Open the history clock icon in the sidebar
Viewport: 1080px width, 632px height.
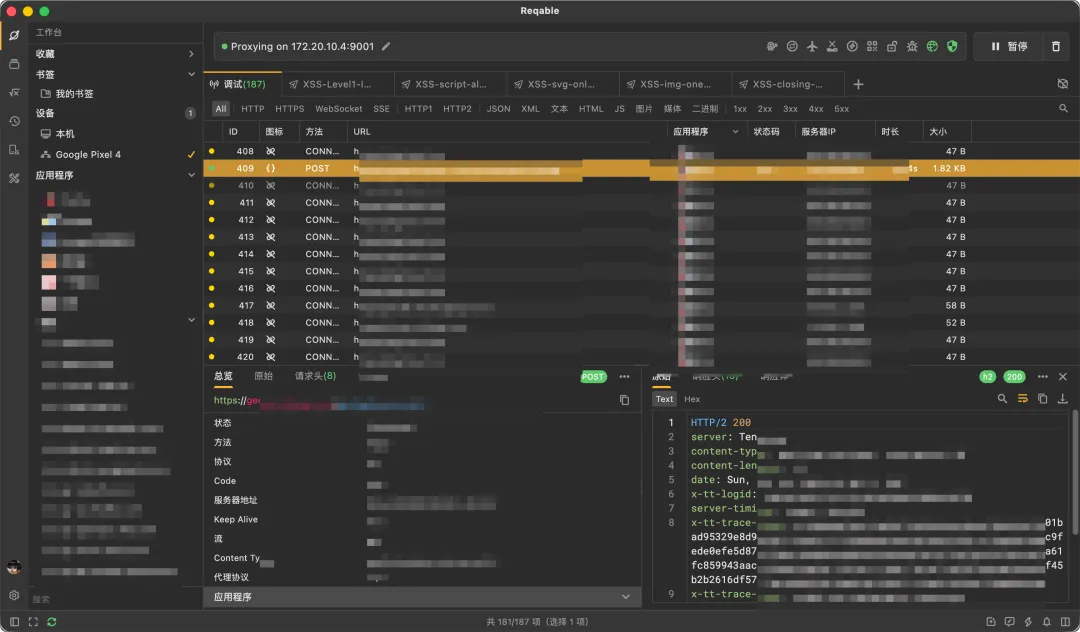(x=14, y=121)
